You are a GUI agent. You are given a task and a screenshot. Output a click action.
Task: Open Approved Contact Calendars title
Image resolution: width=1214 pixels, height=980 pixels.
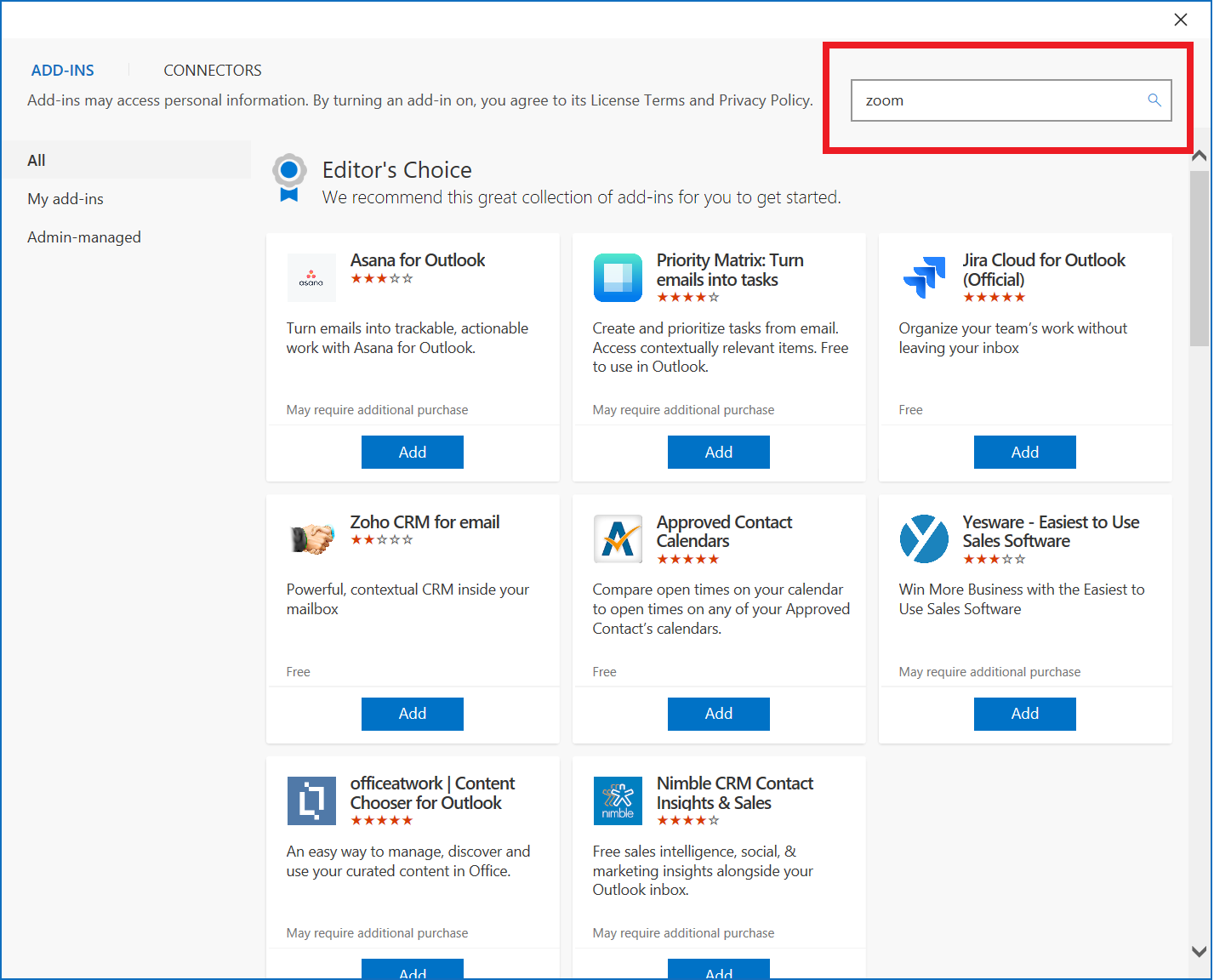pyautogui.click(x=724, y=532)
